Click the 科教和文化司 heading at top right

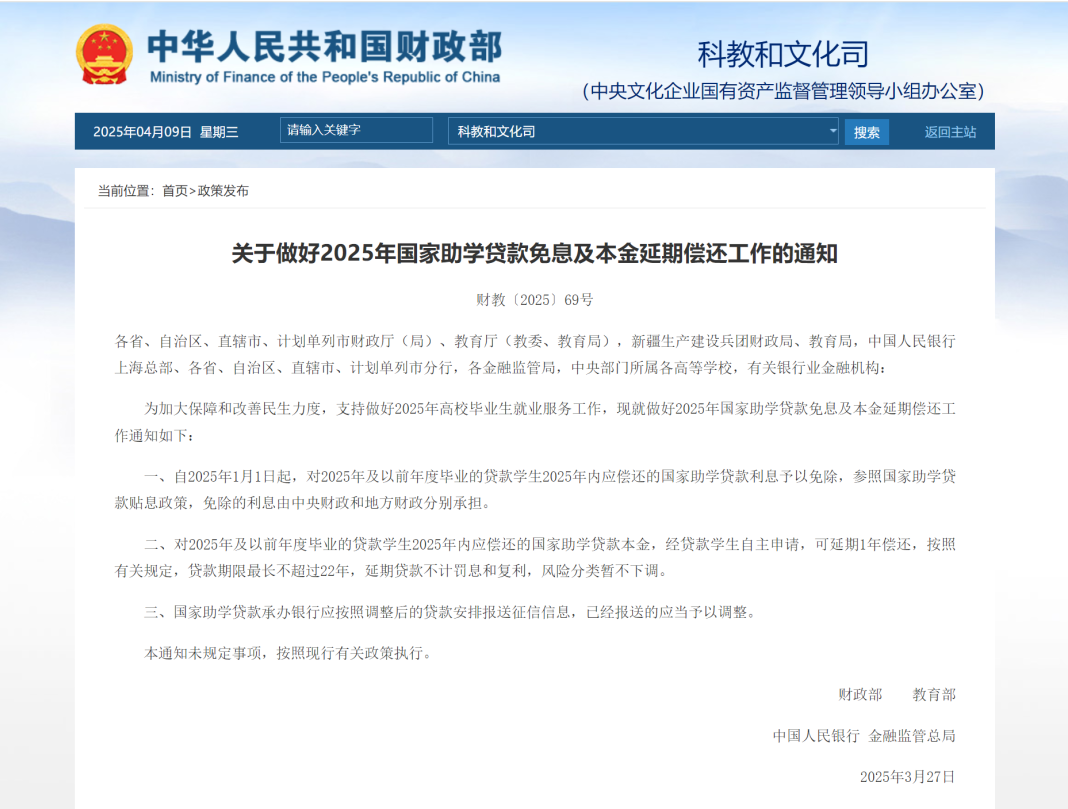click(x=783, y=53)
